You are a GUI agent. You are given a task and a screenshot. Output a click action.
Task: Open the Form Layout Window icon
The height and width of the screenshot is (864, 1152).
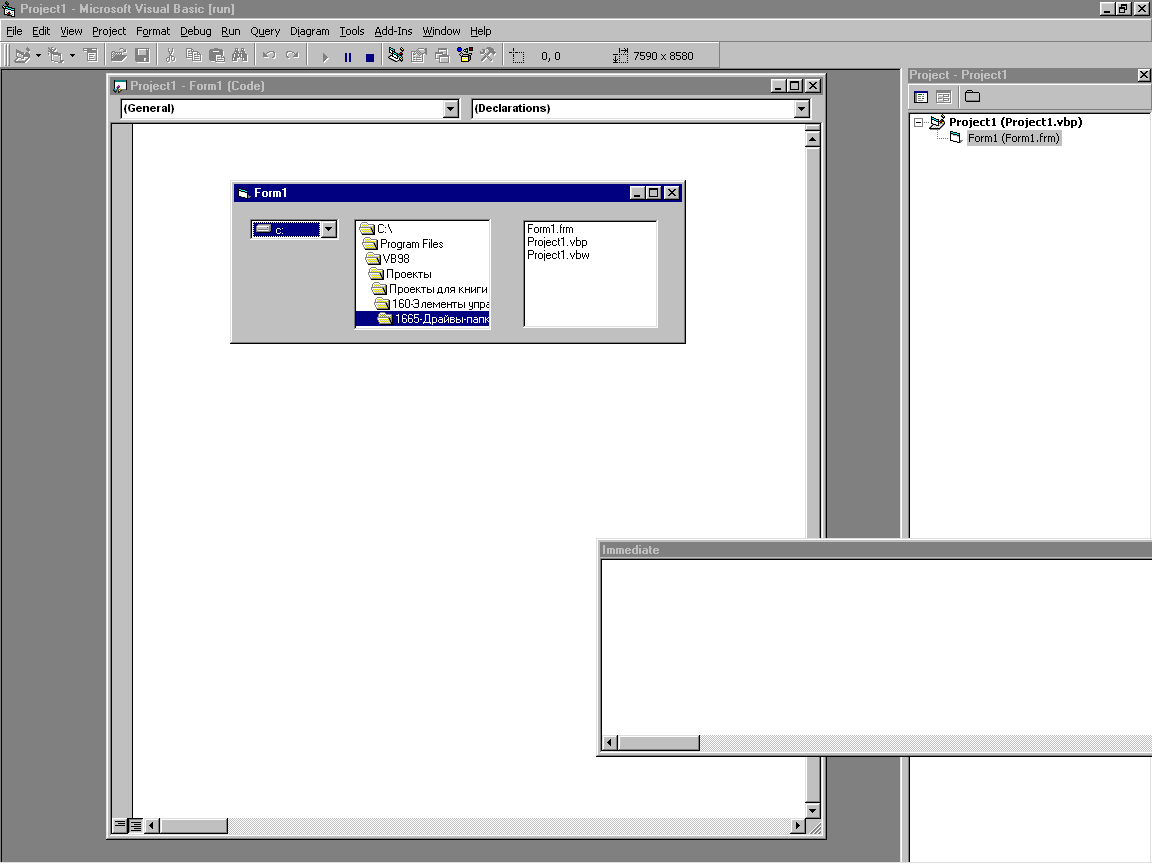click(x=442, y=55)
